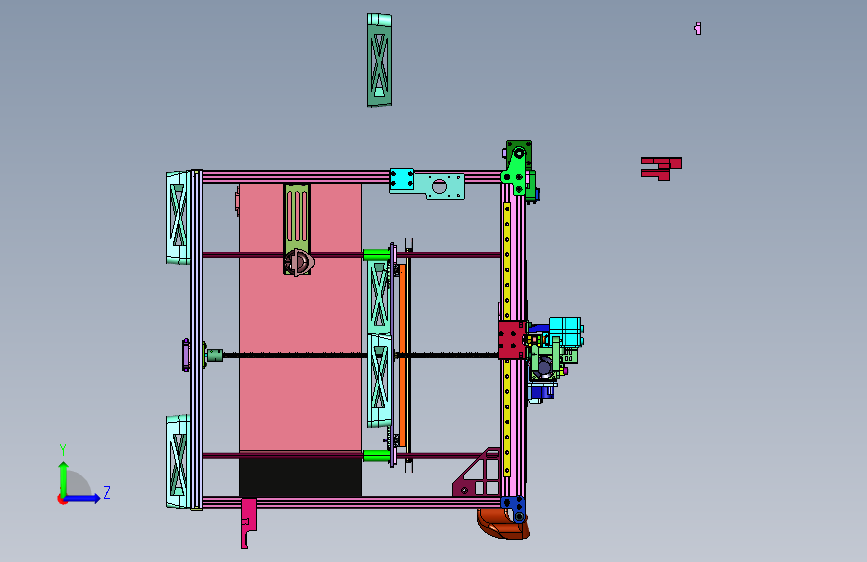Select the tiny pink part in the top-right corner
Screen dimensions: 867x562
pos(698,28)
